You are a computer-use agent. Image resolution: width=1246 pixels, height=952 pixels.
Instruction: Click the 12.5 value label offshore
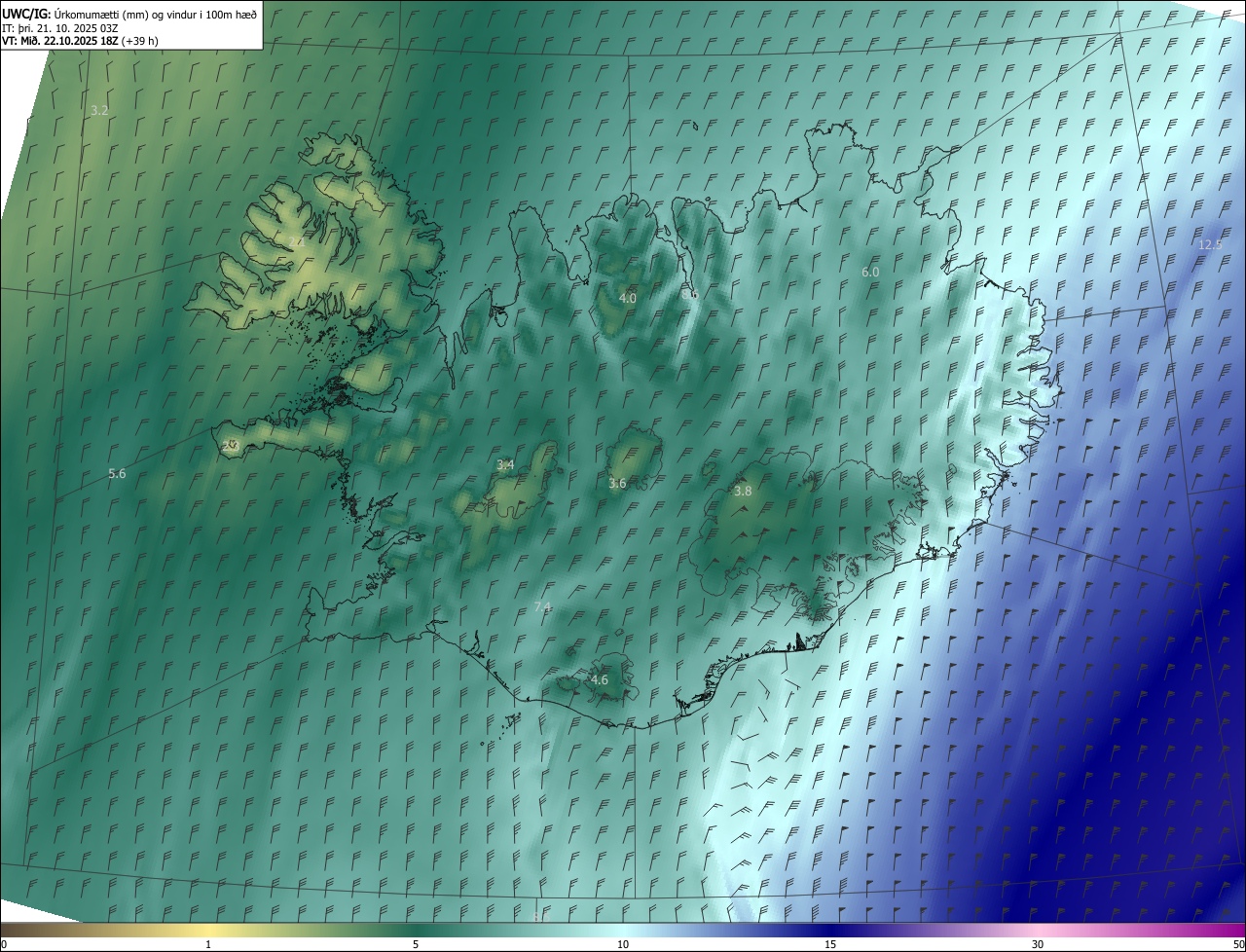(x=1210, y=245)
